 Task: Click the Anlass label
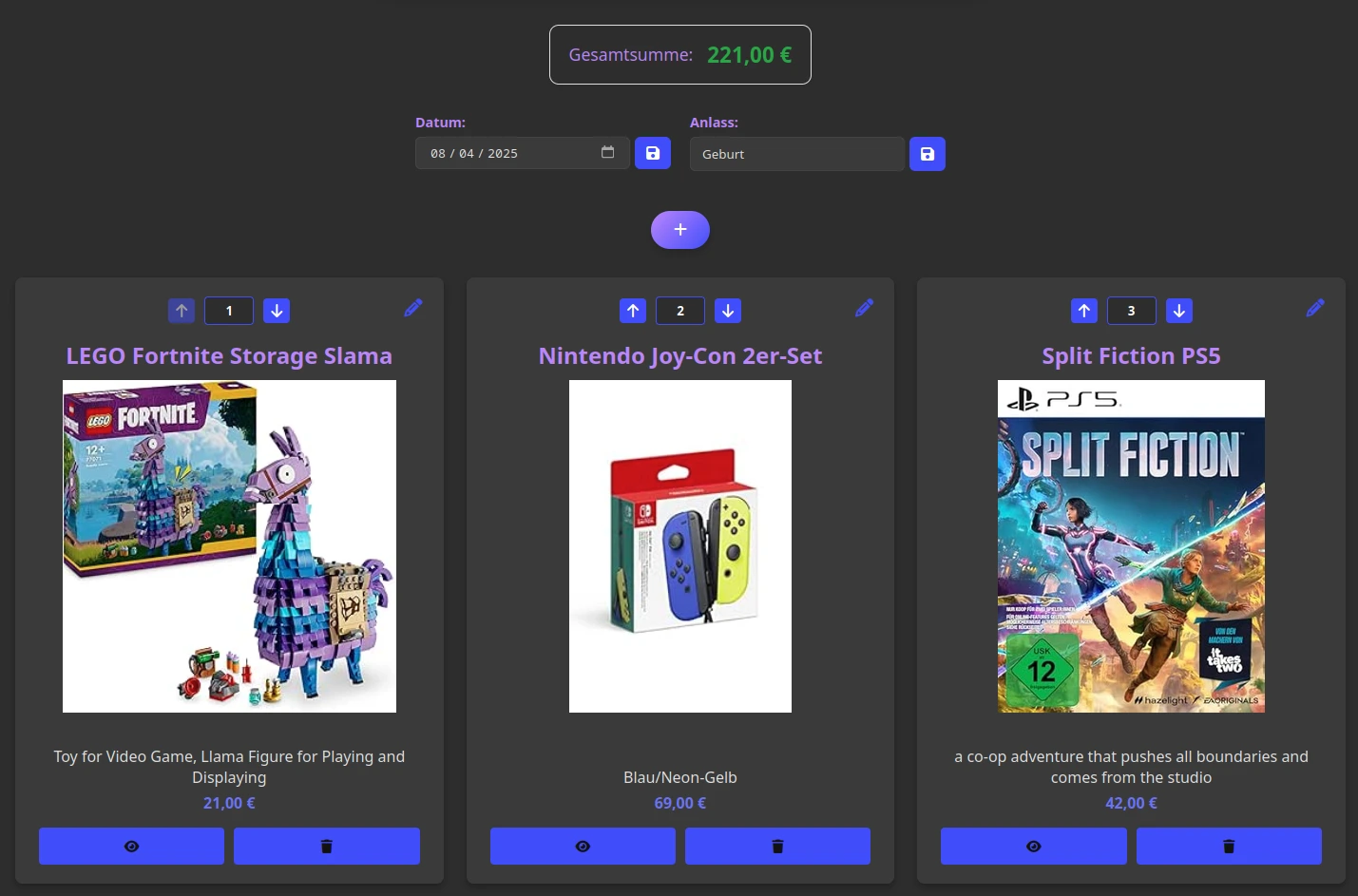(714, 123)
